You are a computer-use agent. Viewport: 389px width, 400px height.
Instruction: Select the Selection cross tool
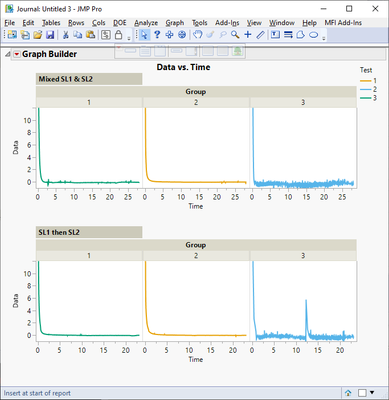pyautogui.click(x=169, y=34)
